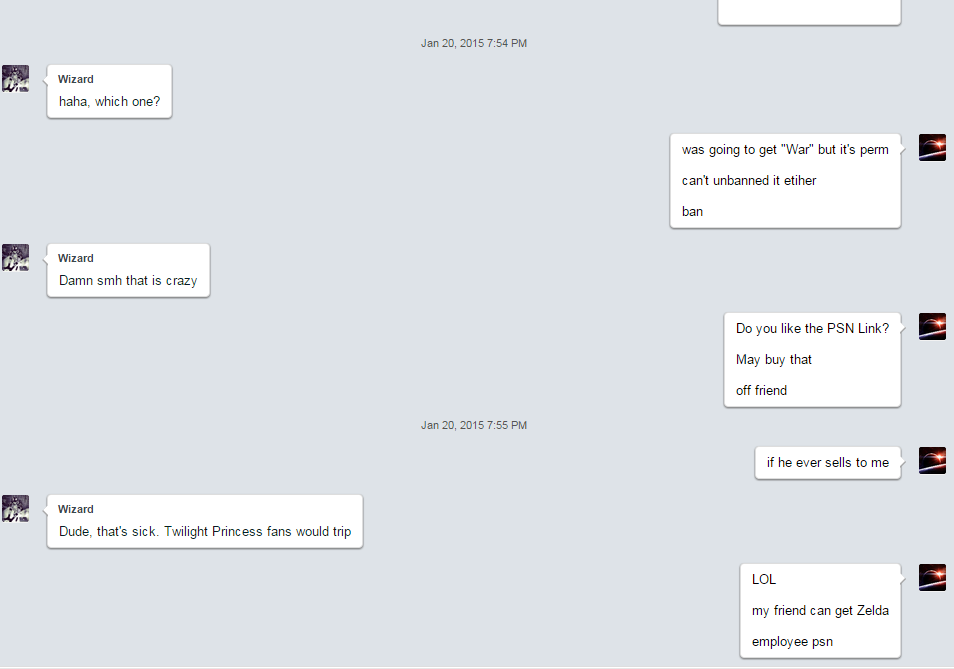Click Wizard's avatar beside the Twilight Princess message
The height and width of the screenshot is (669, 954).
click(x=15, y=508)
